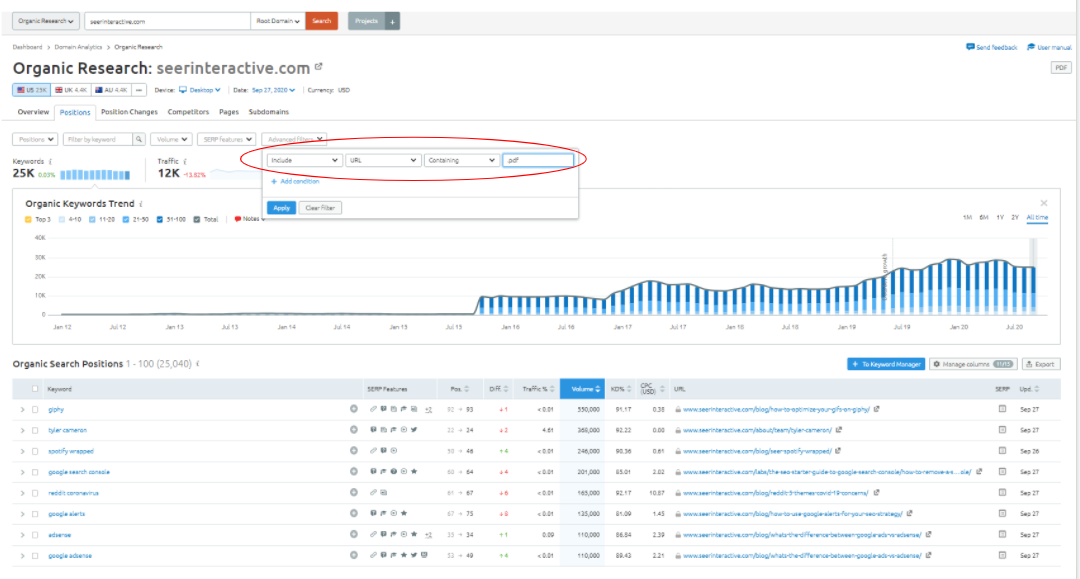The image size is (1080, 579).
Task: Check the select-all checkbox in Keyword header
Action: (x=35, y=389)
